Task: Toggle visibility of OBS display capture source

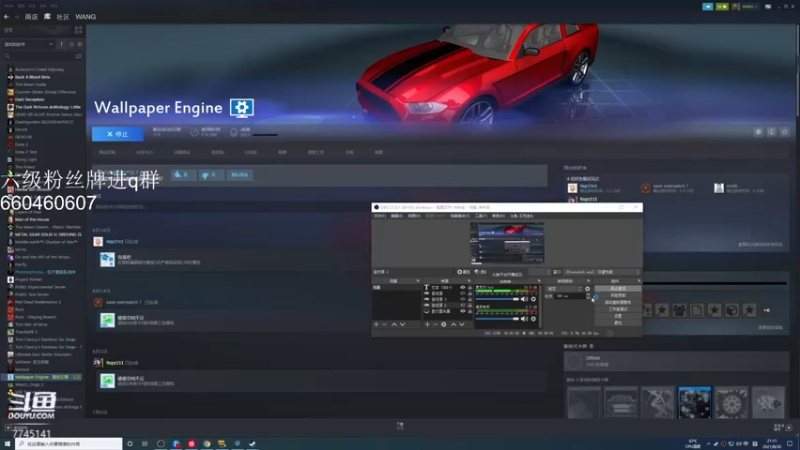Action: 463,311
